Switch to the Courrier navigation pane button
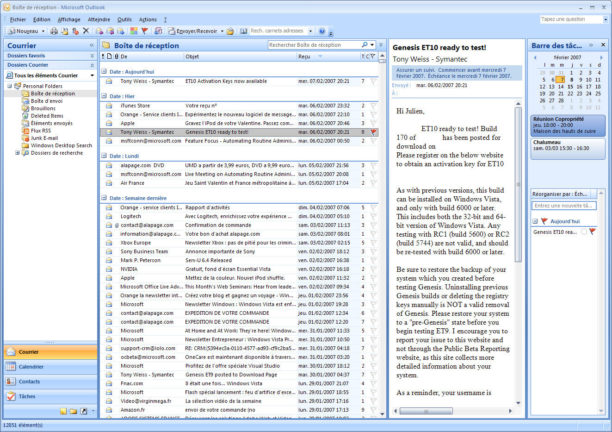Image resolution: width=612 pixels, height=432 pixels. coord(50,352)
